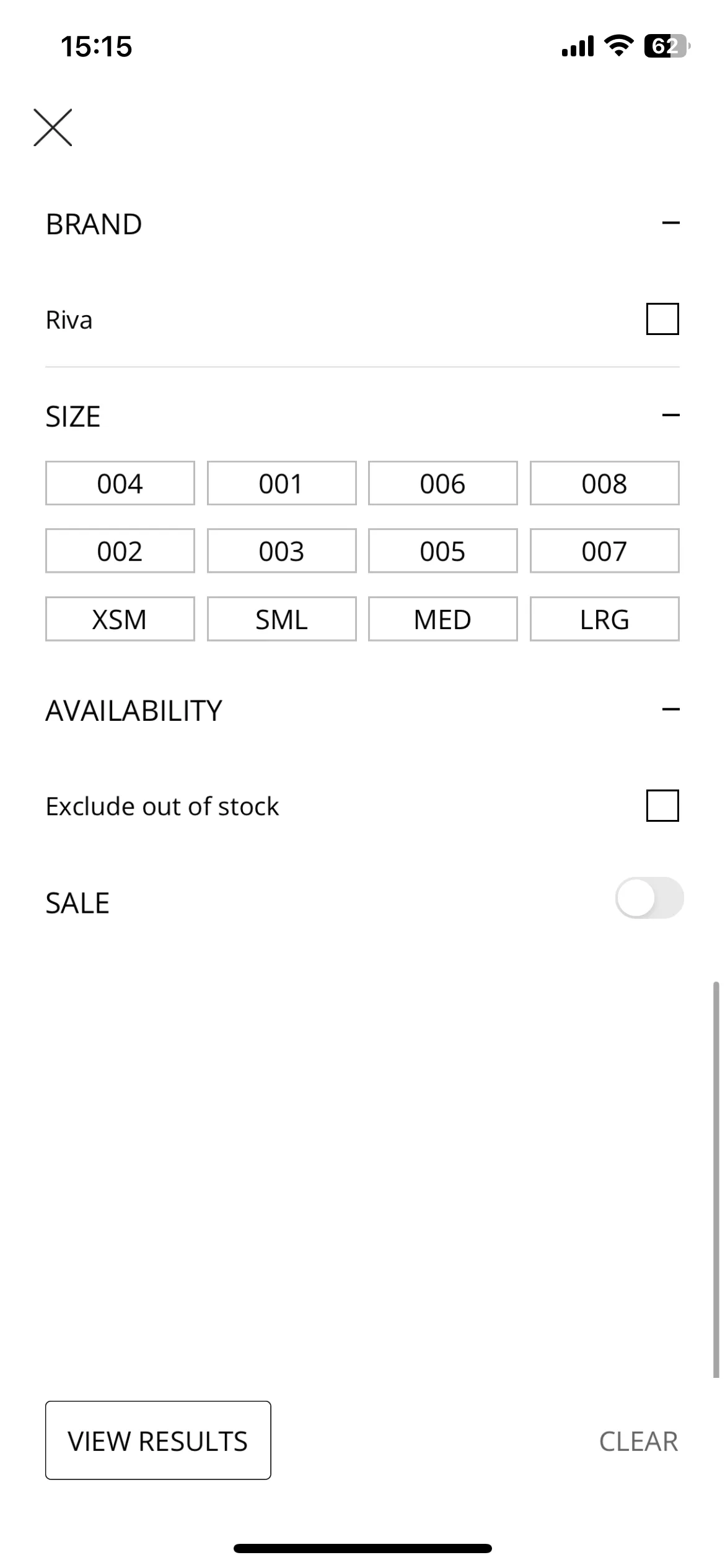This screenshot has height=1568, width=725.
Task: Select size 001
Action: click(x=282, y=483)
